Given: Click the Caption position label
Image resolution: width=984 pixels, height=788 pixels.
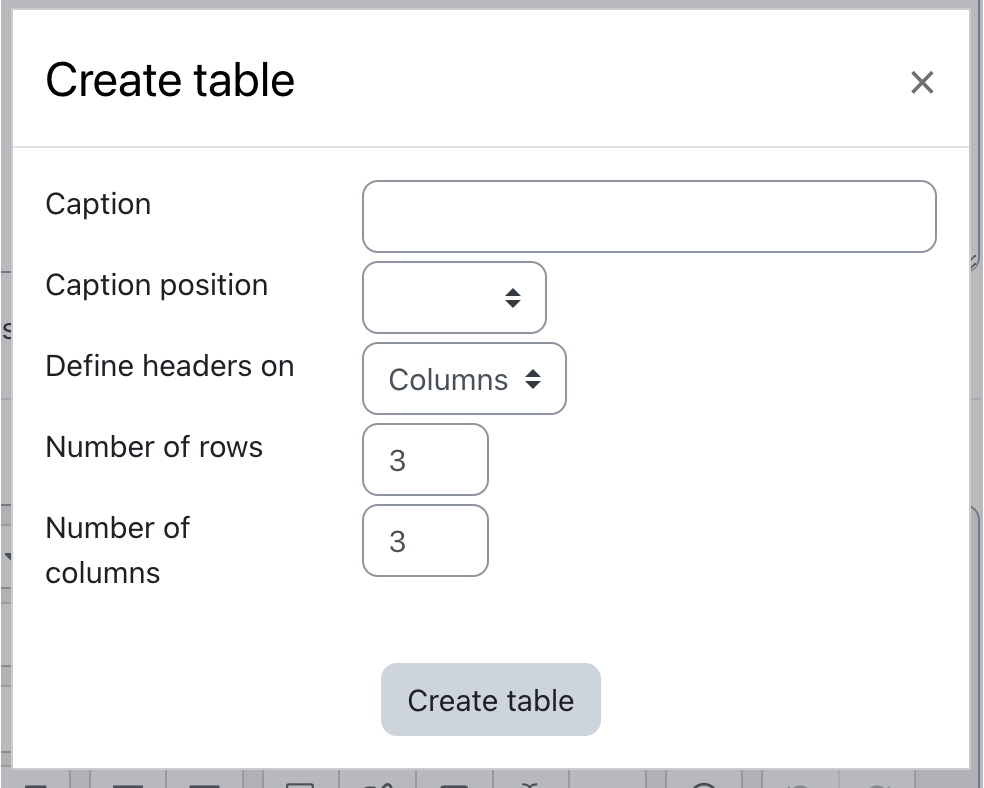Looking at the screenshot, I should tap(156, 285).
